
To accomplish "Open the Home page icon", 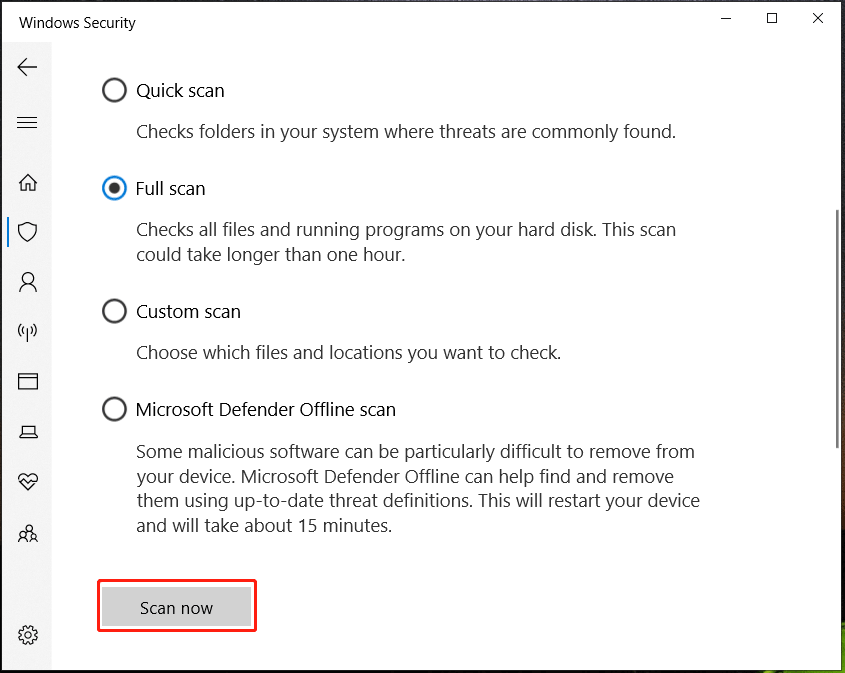I will tap(28, 182).
